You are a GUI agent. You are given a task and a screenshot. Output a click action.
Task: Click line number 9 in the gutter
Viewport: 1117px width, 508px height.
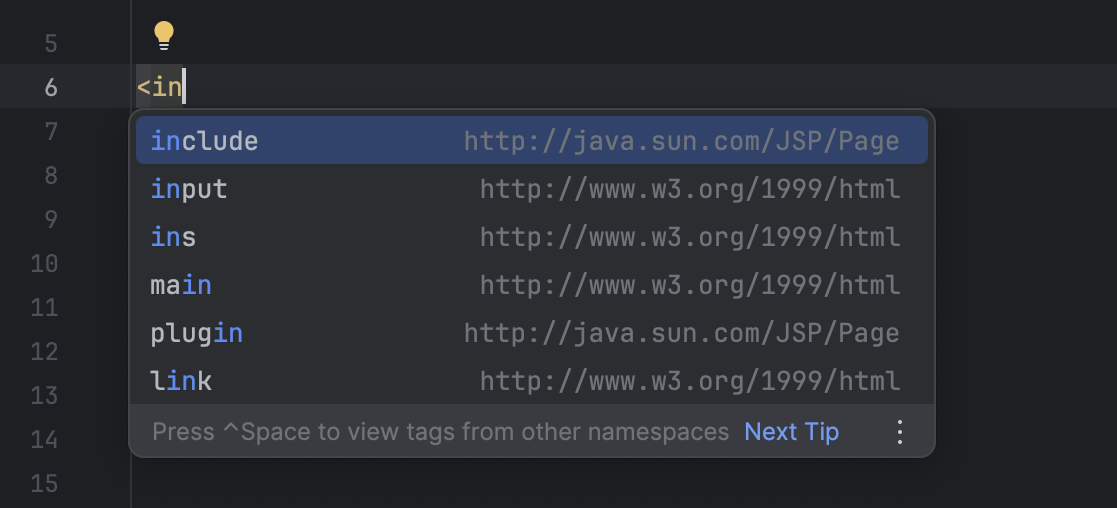tap(51, 220)
